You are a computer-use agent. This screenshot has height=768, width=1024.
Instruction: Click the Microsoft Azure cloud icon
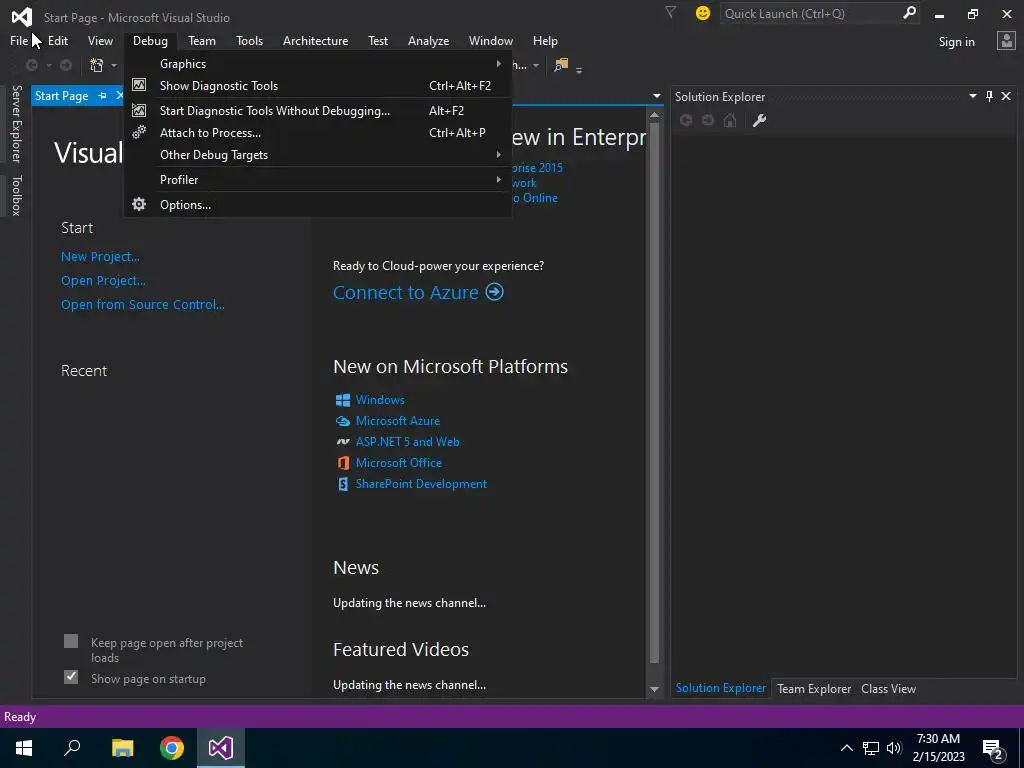coord(343,421)
